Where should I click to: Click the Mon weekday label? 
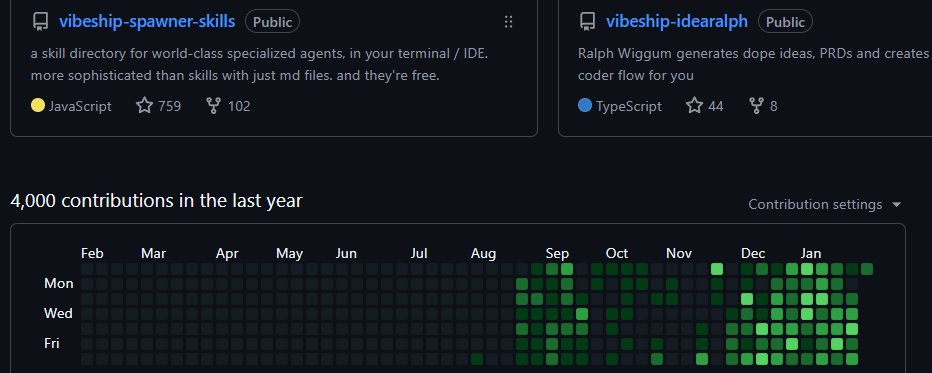59,283
